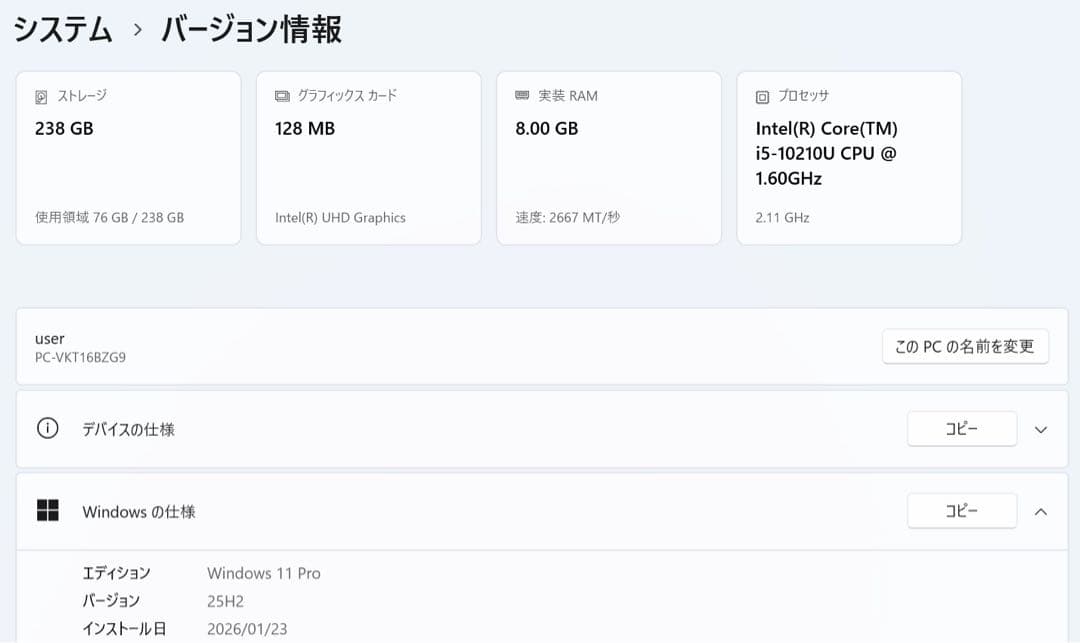This screenshot has width=1080, height=643.
Task: Click the processor chip icon
Action: tap(762, 97)
